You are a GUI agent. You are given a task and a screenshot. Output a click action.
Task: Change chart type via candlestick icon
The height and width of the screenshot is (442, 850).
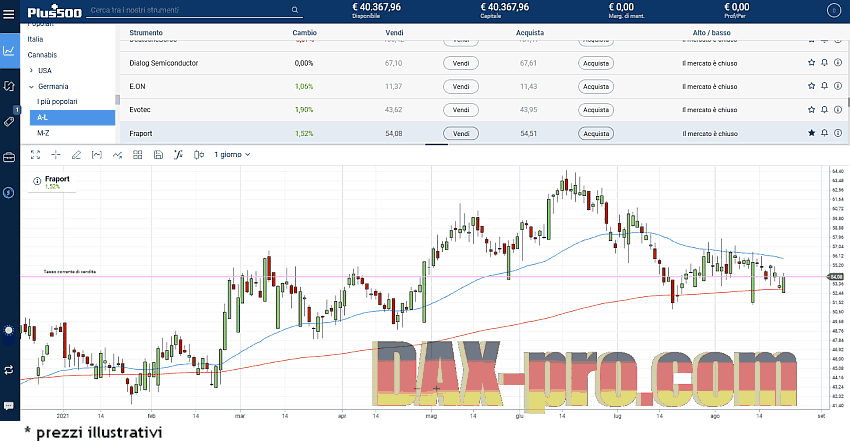pos(199,155)
